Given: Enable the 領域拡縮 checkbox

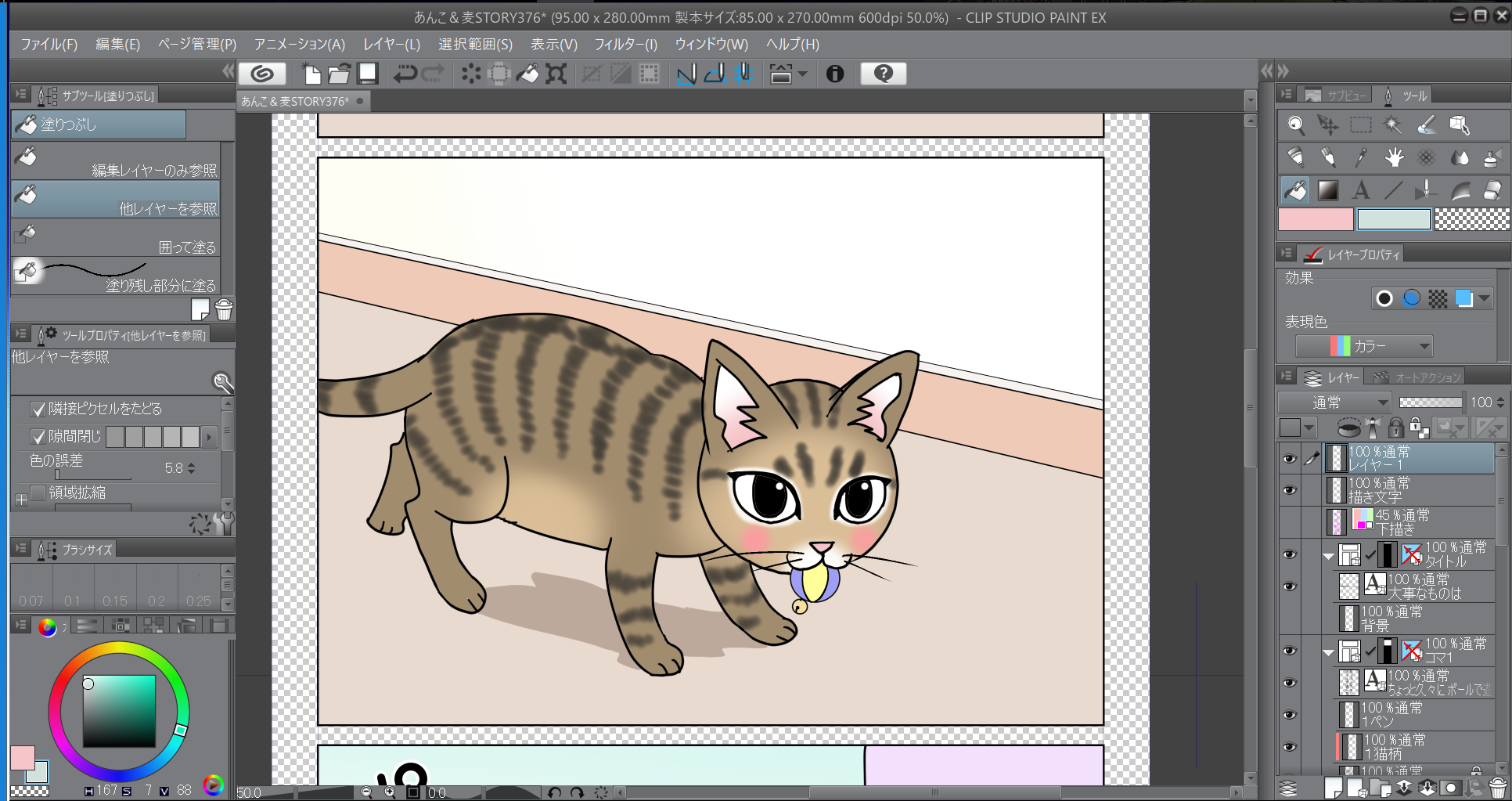Looking at the screenshot, I should pos(38,493).
